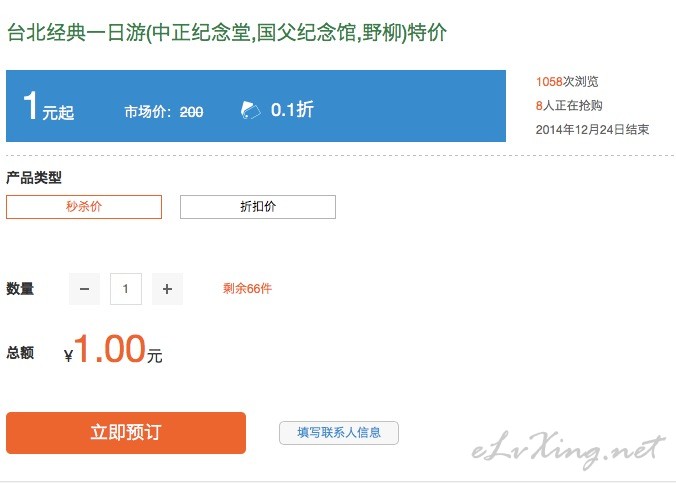This screenshot has width=676, height=483.
Task: Click the 0.1折 discount label
Action: tap(292, 110)
